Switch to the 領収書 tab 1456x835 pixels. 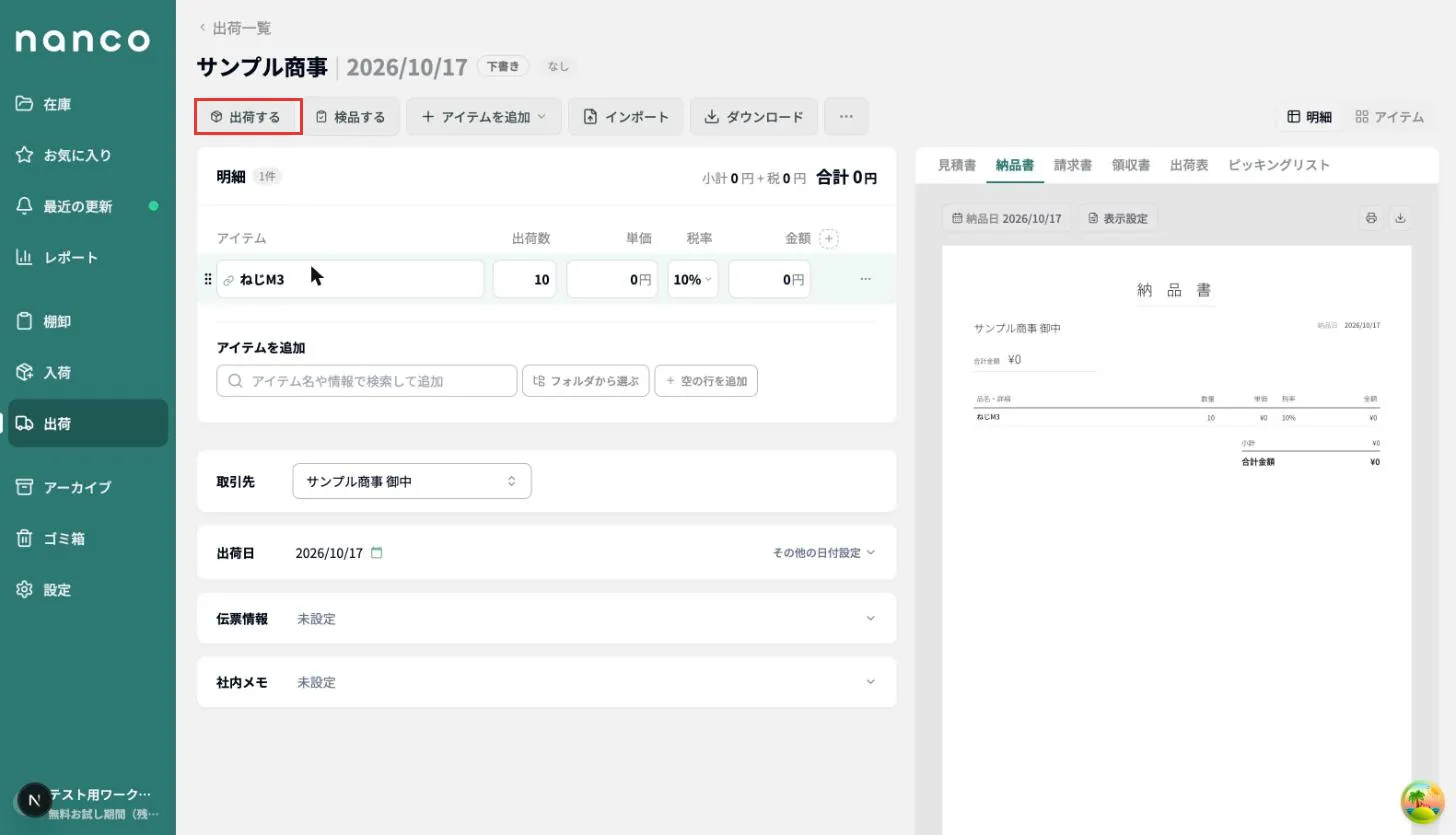point(1131,165)
